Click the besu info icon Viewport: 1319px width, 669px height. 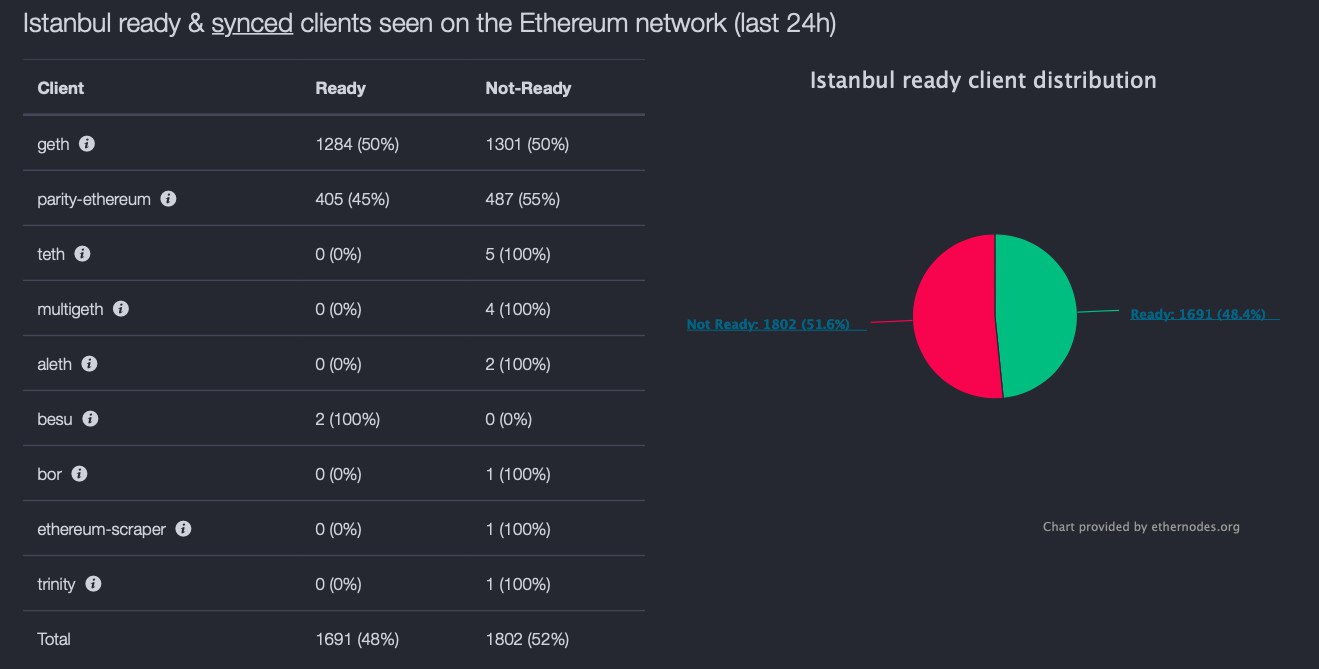click(91, 419)
